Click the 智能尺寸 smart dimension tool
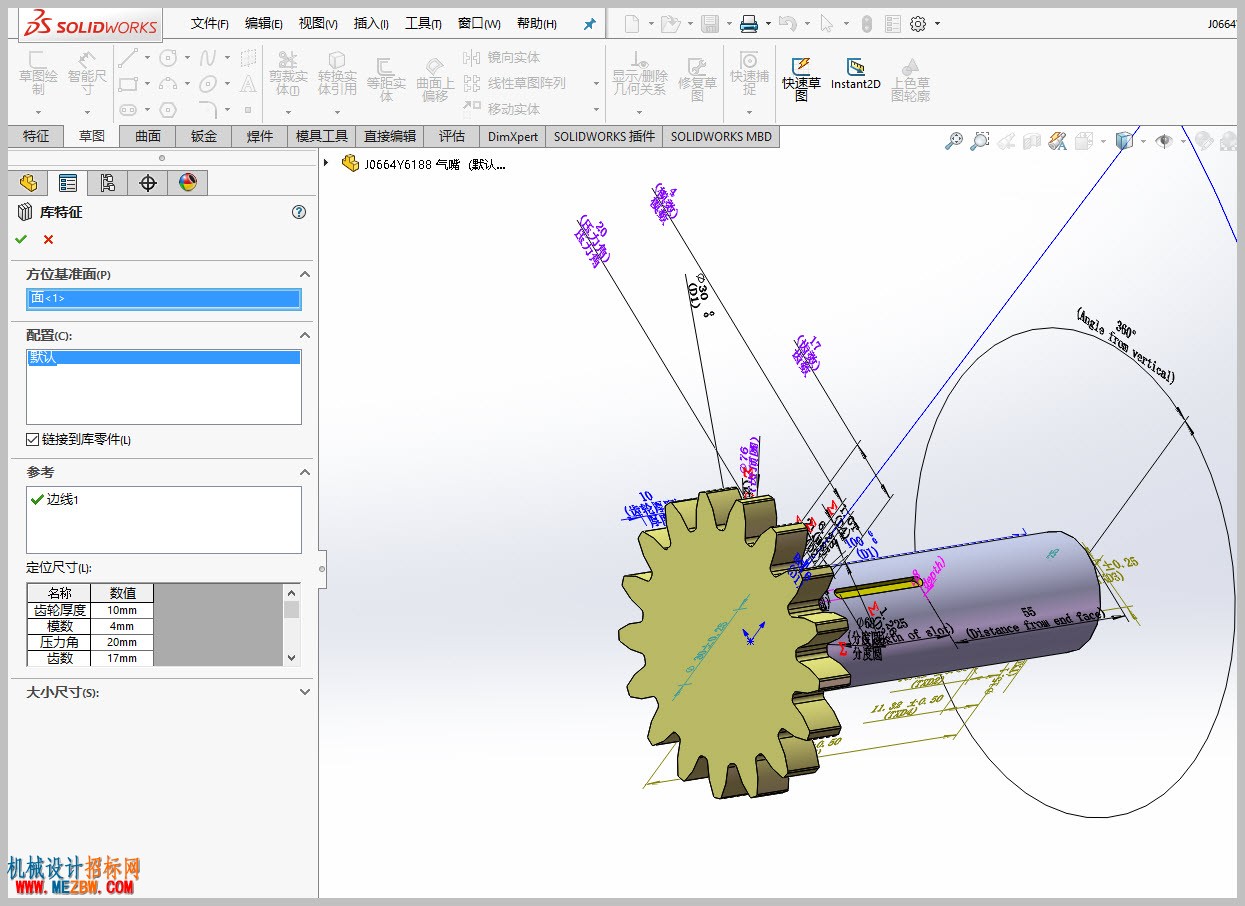Viewport: 1245px width, 906px height. (87, 72)
